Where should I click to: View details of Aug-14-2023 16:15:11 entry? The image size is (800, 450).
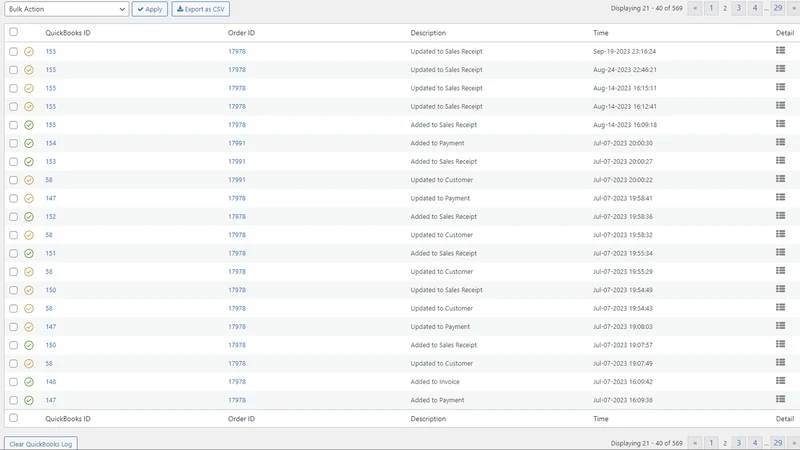(780, 87)
